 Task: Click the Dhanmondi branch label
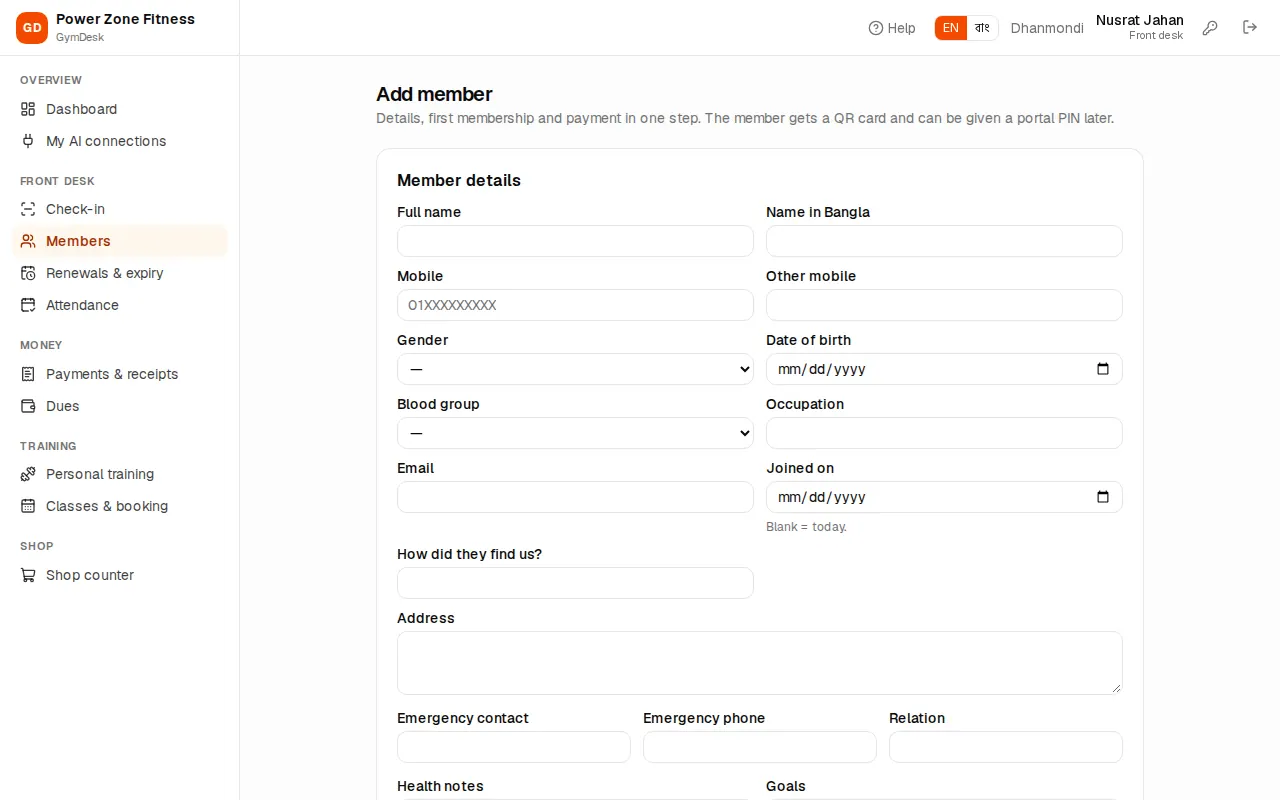pyautogui.click(x=1047, y=28)
